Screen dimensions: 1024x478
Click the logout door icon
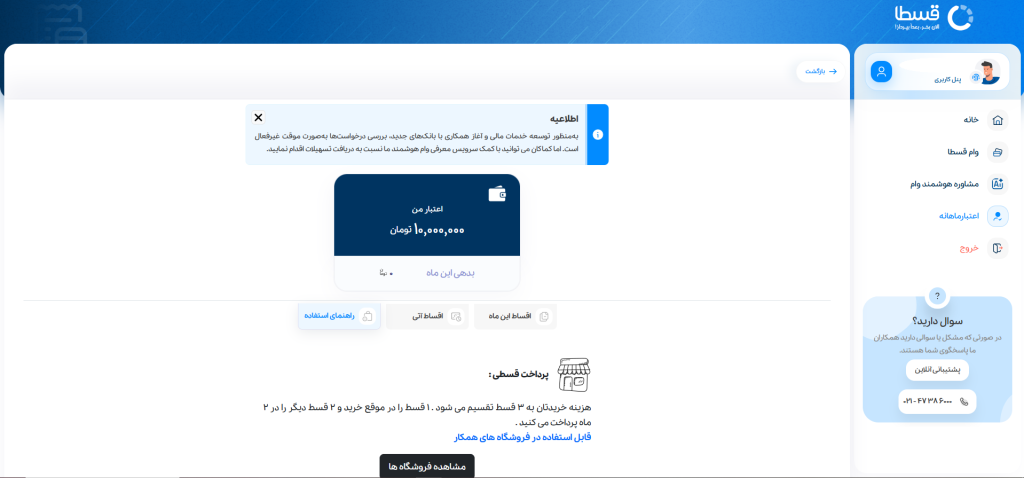click(997, 248)
